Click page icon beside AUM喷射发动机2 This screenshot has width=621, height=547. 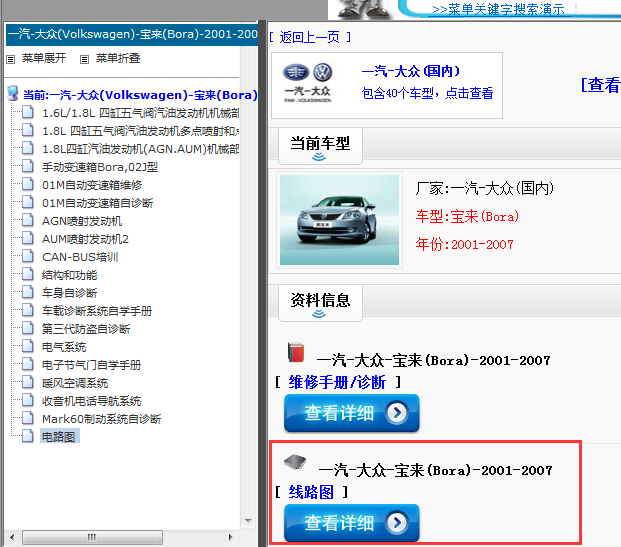pos(28,238)
